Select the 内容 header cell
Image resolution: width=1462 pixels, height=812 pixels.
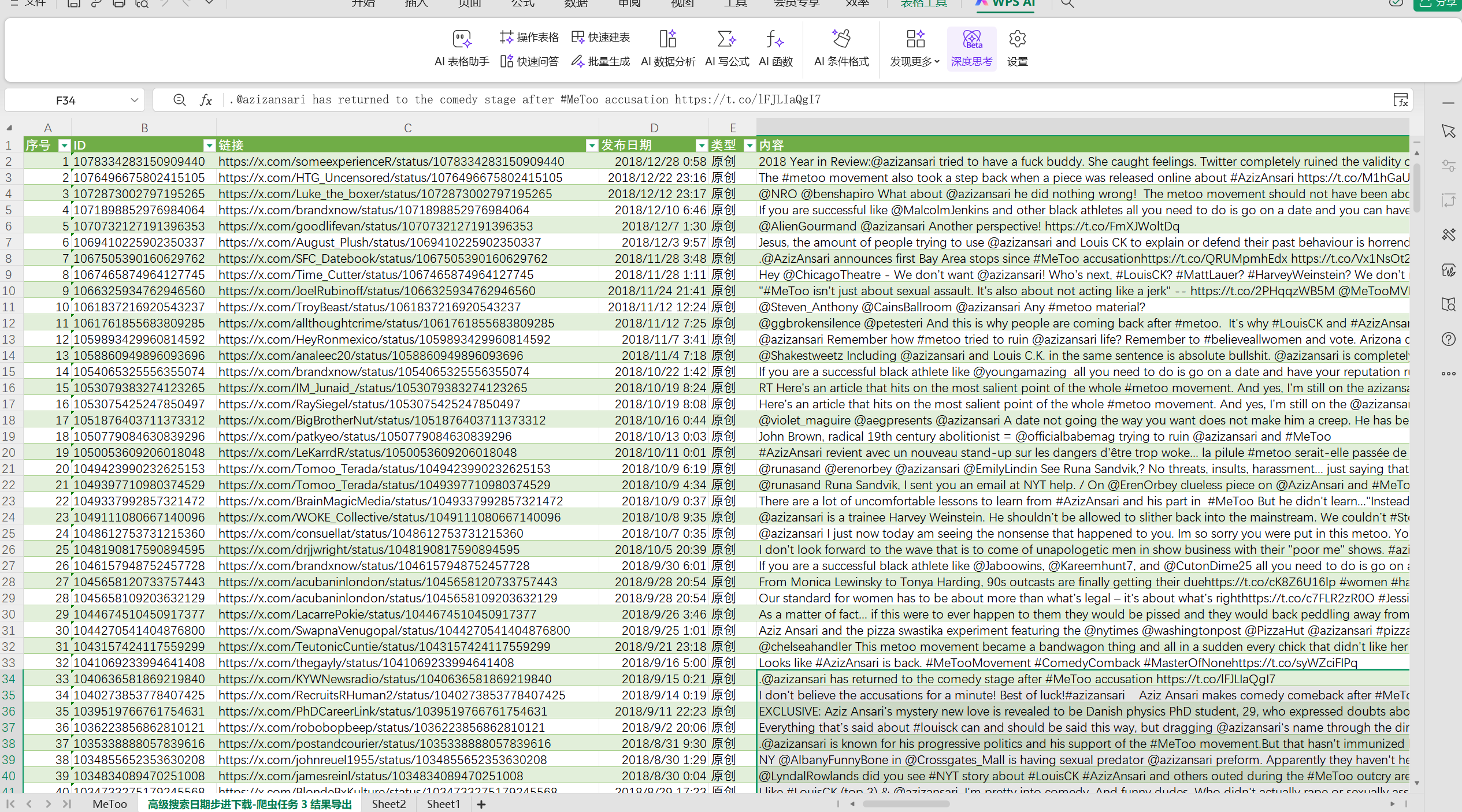[1083, 146]
